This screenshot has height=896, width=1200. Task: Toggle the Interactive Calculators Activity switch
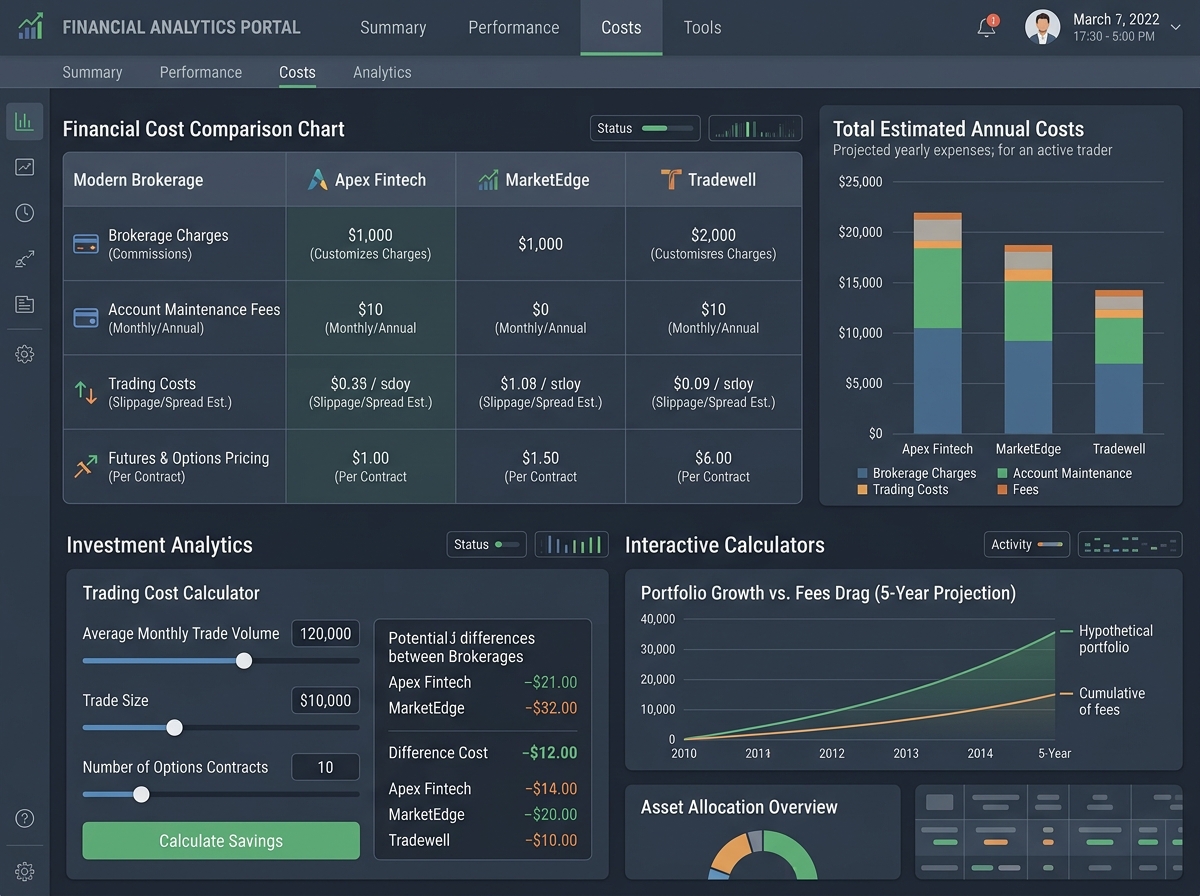(1050, 544)
